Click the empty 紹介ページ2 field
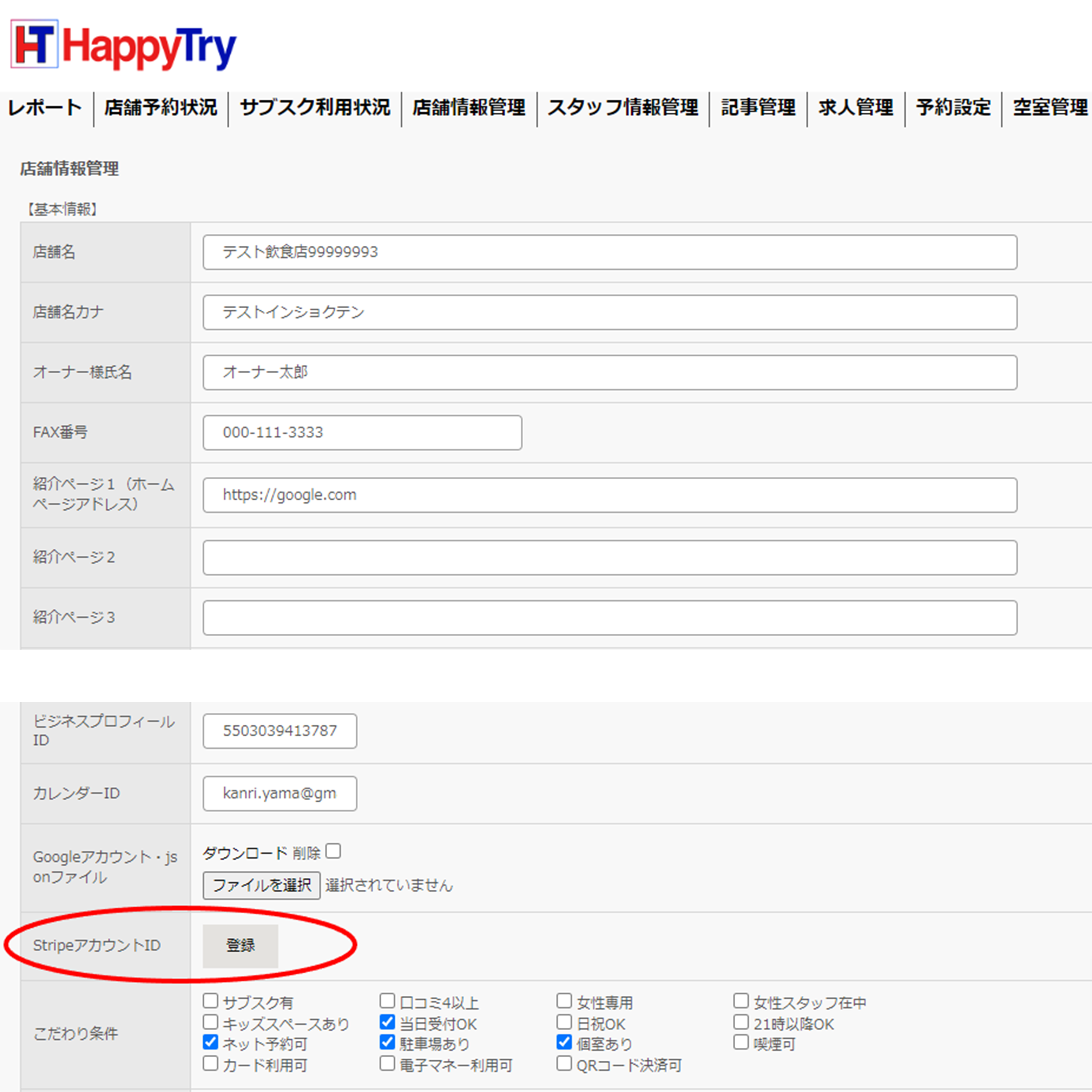 tap(609, 558)
